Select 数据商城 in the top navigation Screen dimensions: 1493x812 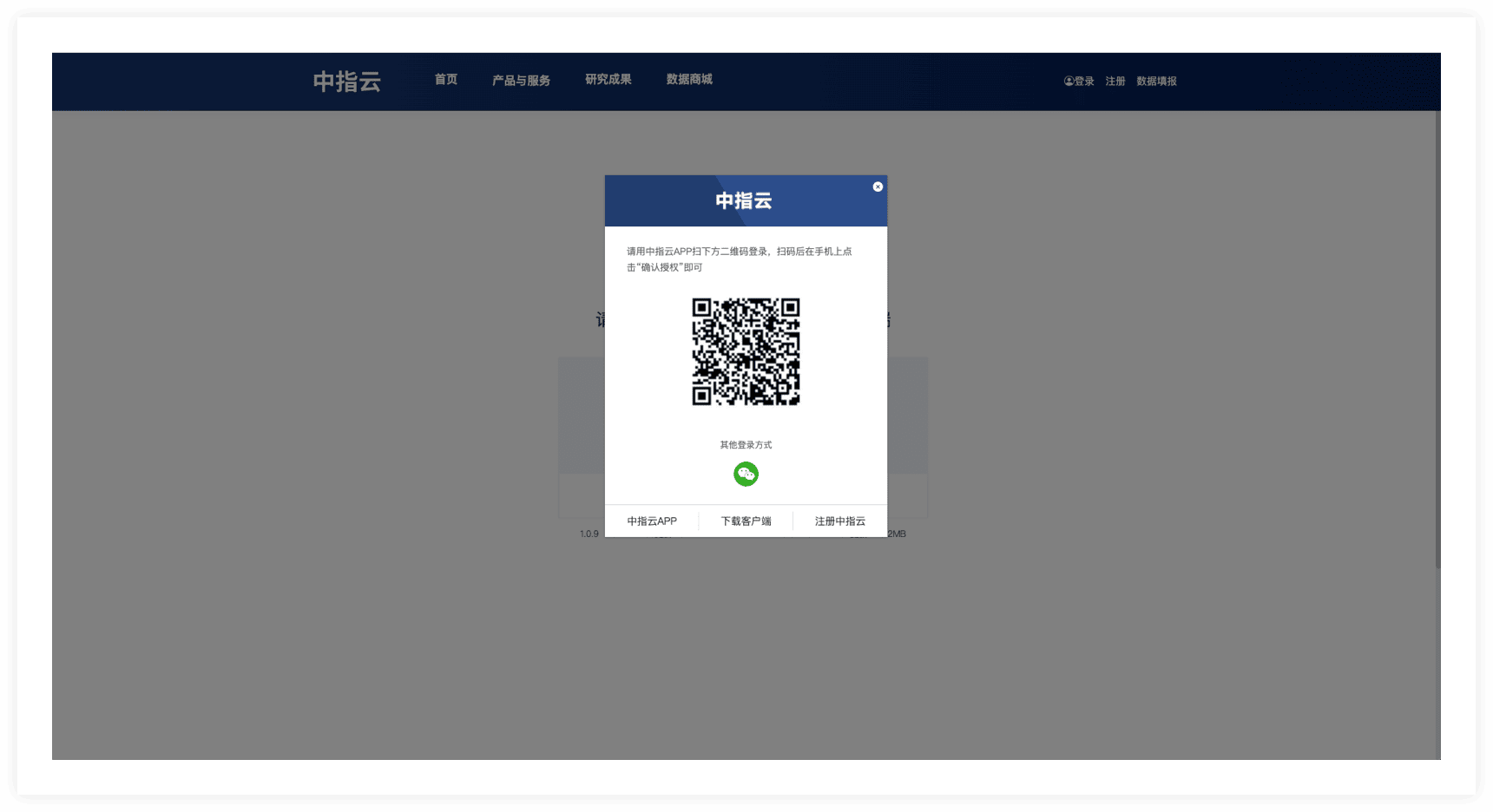coord(689,80)
